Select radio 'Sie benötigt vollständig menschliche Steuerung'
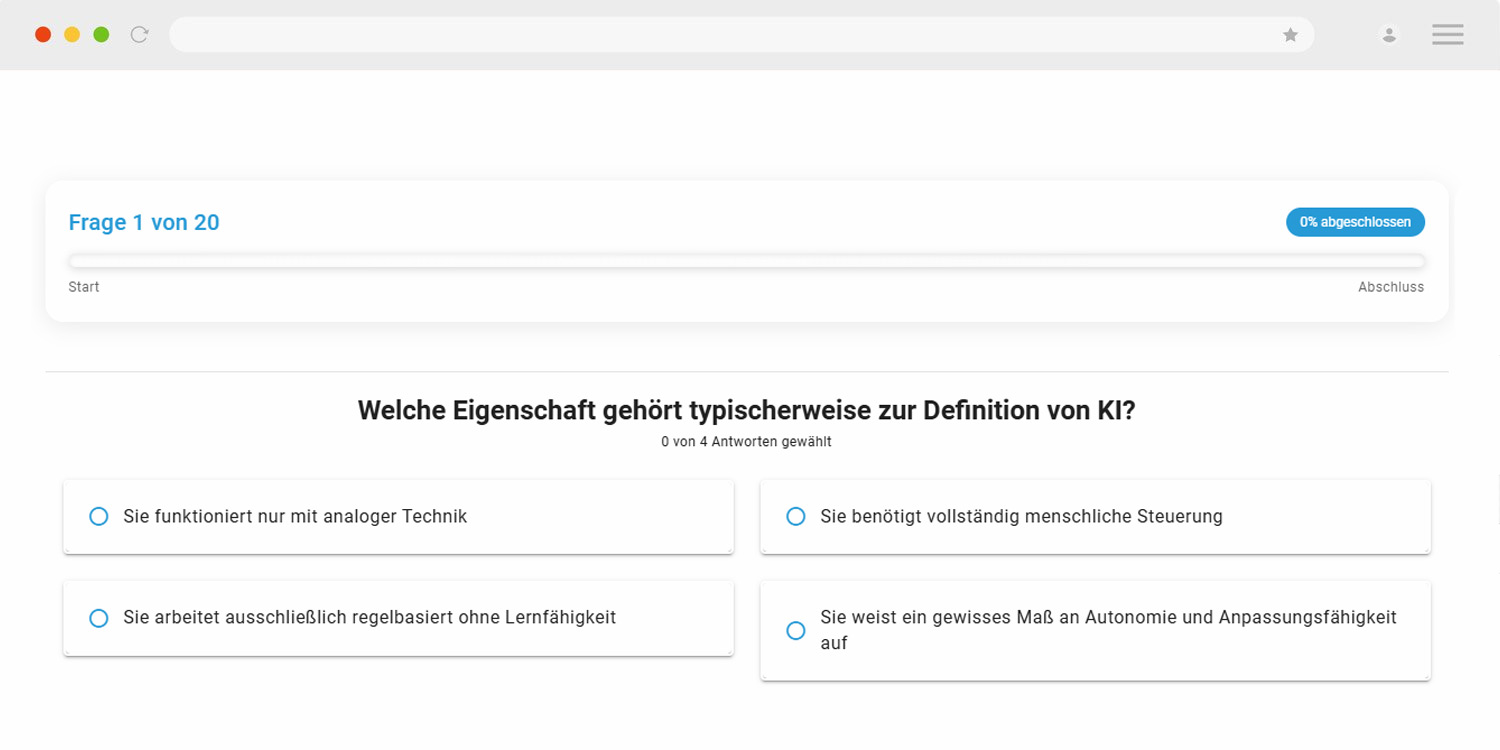This screenshot has height=750, width=1500. click(796, 517)
